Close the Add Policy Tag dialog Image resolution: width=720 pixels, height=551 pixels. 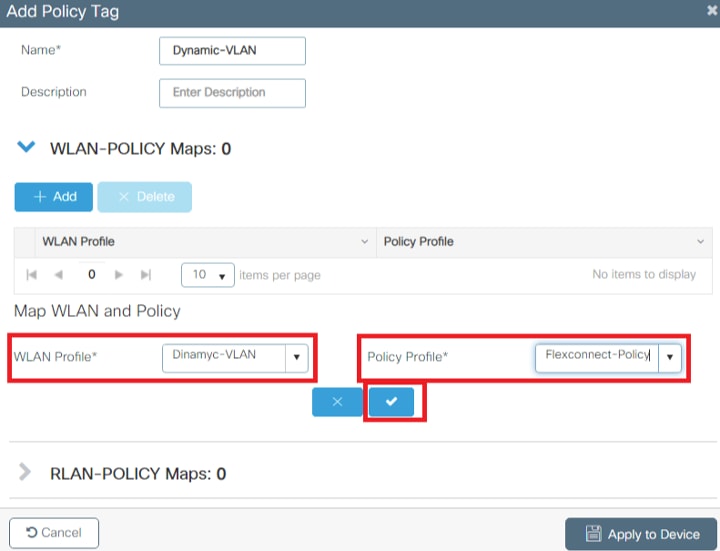click(711, 11)
